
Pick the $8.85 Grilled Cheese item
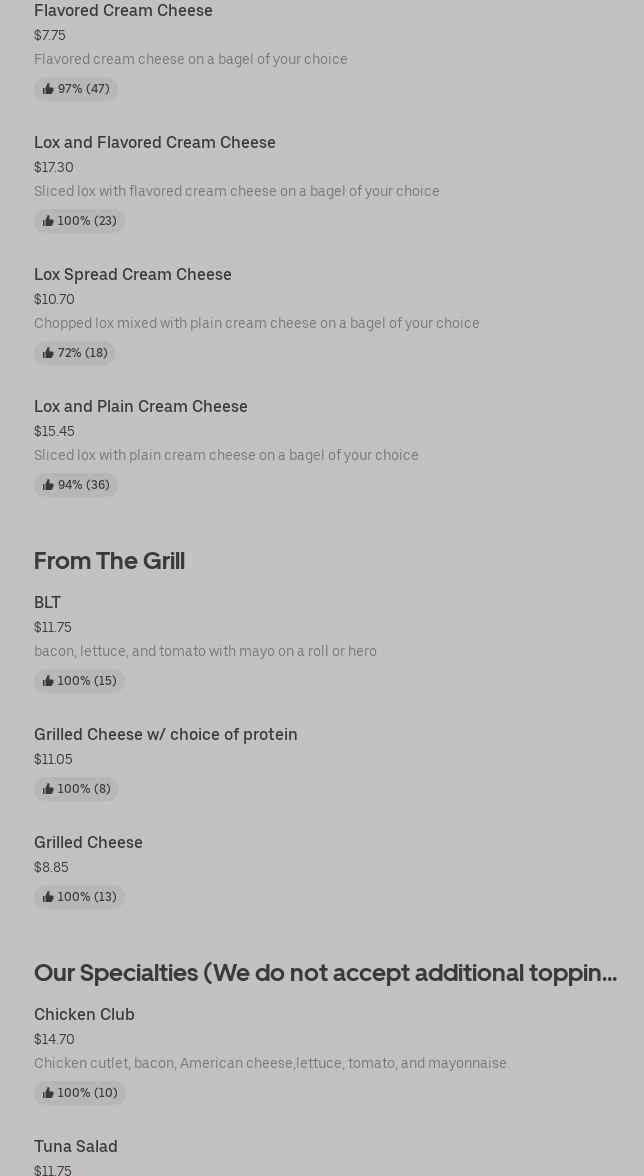pyautogui.click(x=88, y=843)
